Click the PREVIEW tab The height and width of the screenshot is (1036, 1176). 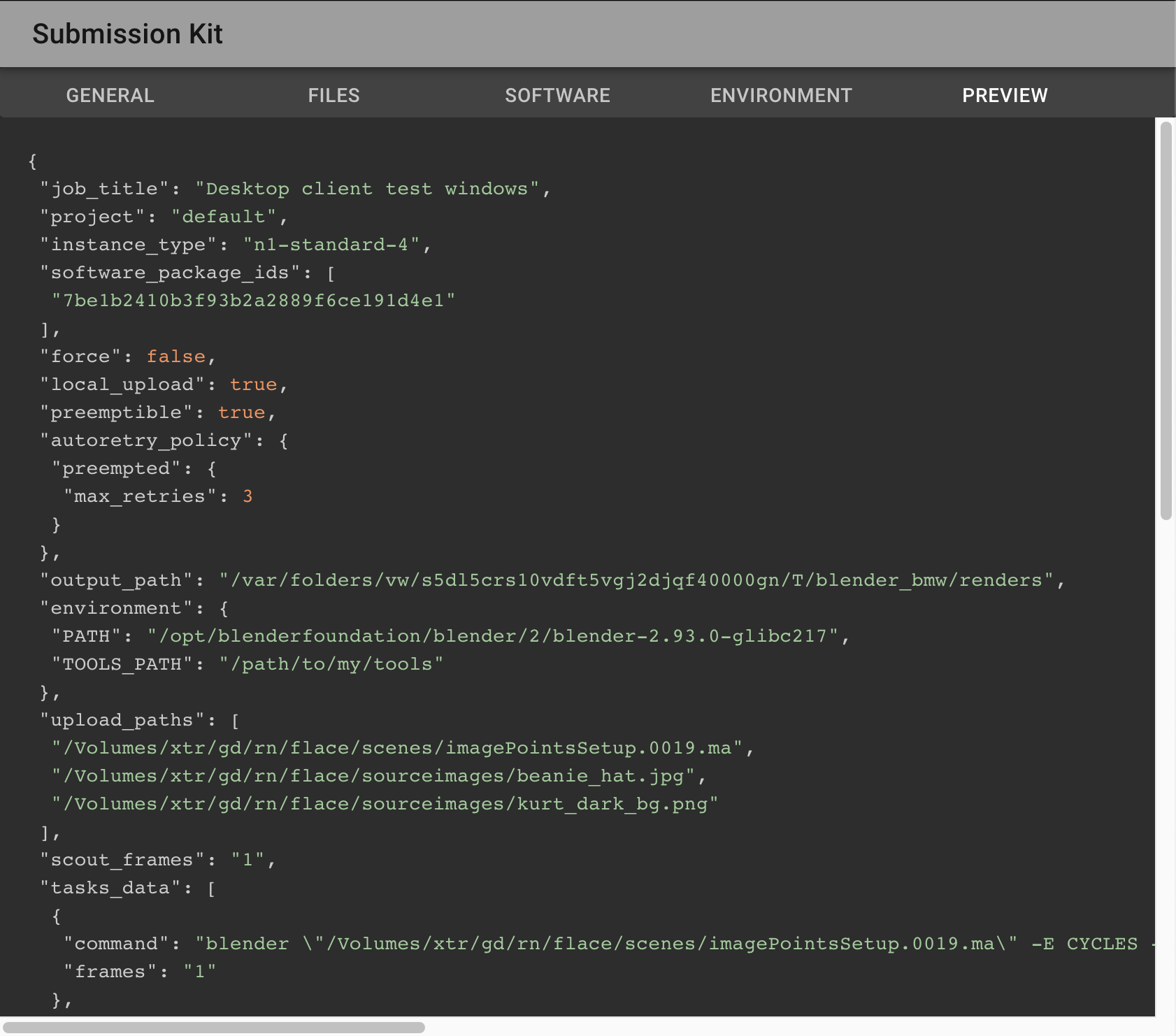[x=1005, y=95]
